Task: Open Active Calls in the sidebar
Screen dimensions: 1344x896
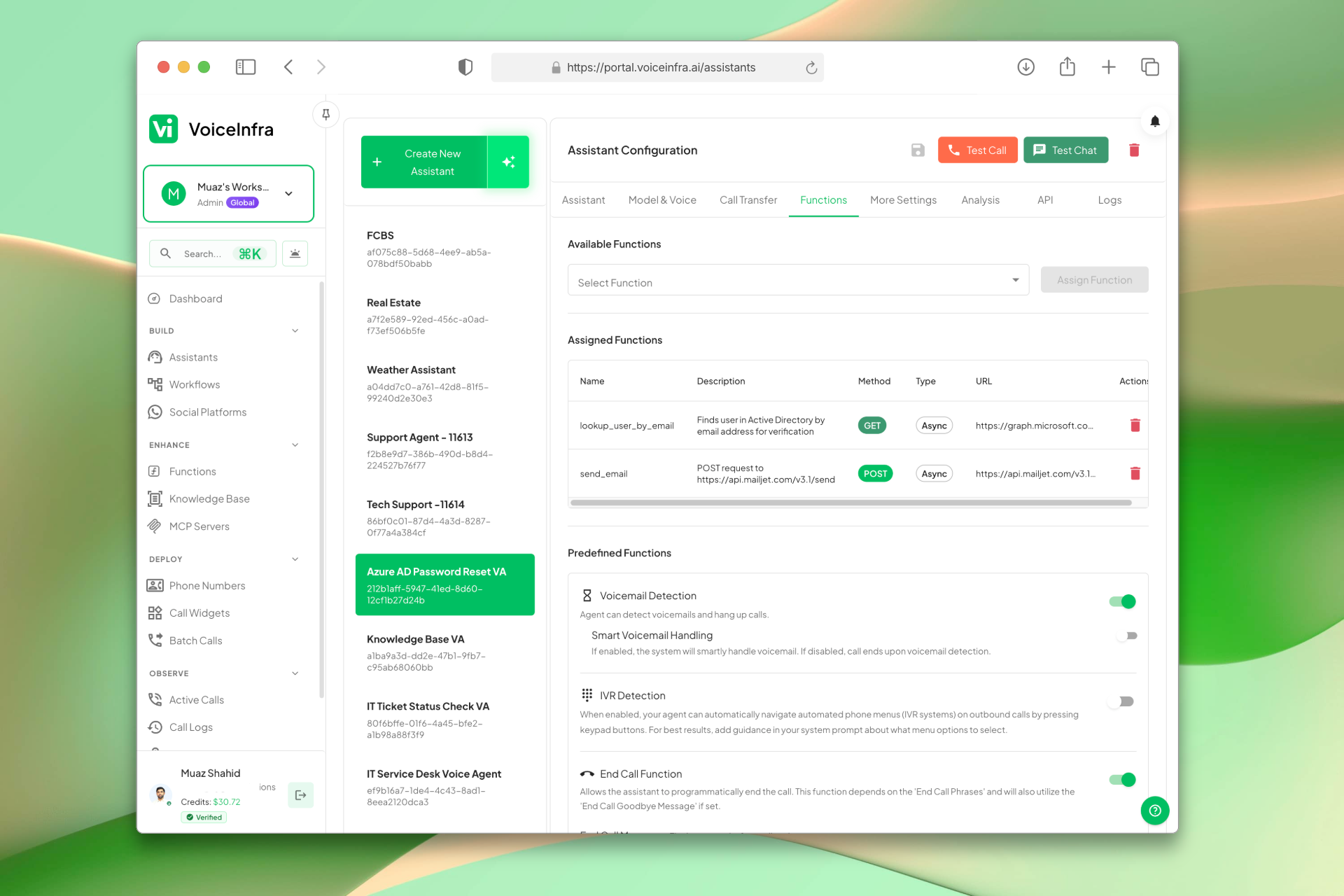Action: coord(196,699)
